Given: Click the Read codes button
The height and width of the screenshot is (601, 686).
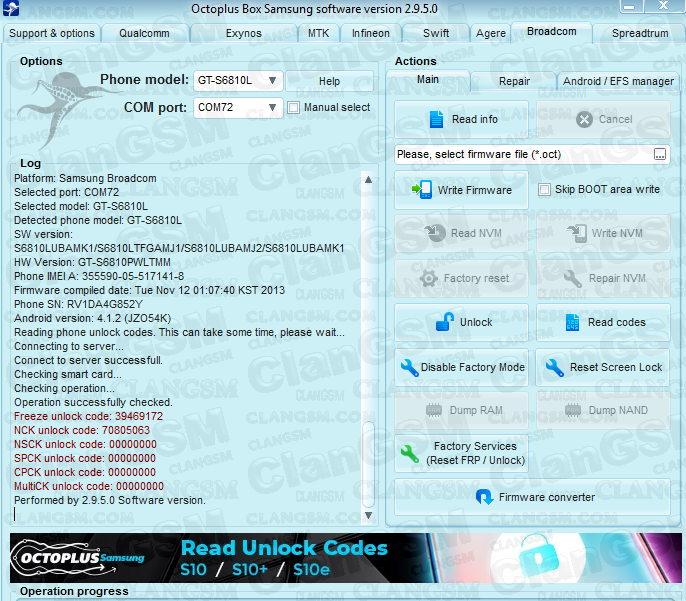Looking at the screenshot, I should coord(603,322).
